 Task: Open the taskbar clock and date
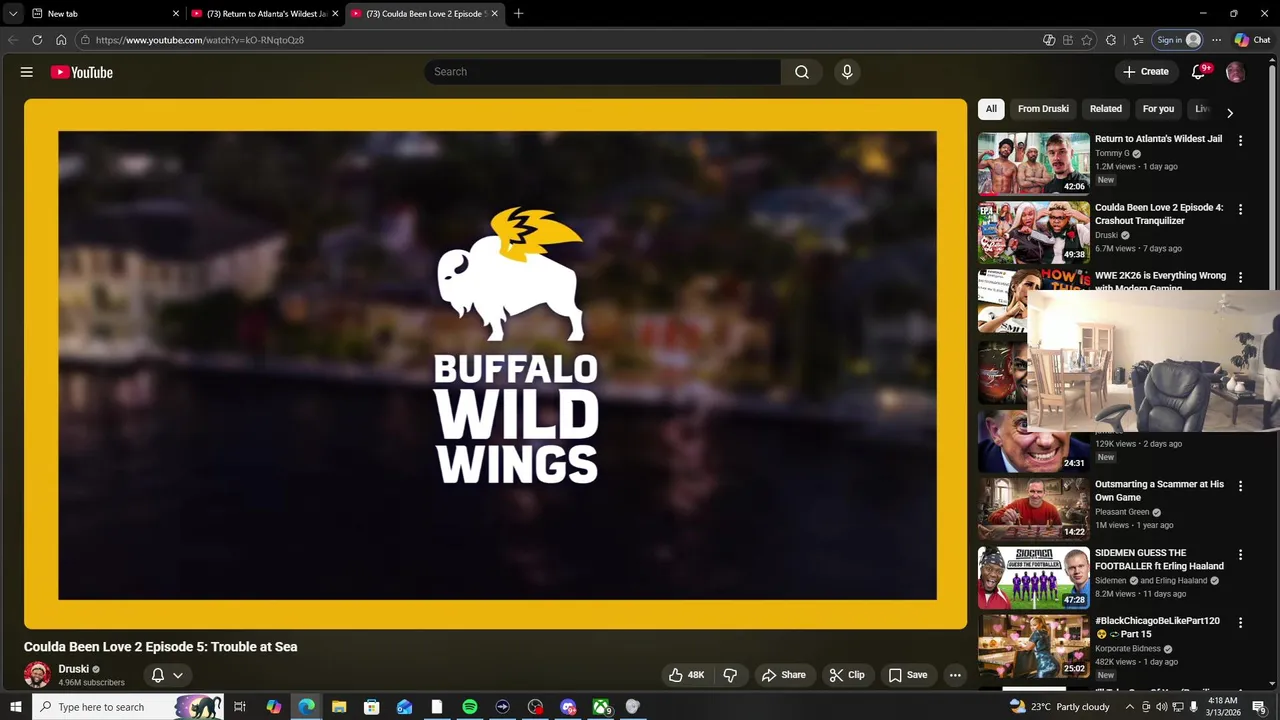pyautogui.click(x=1223, y=707)
